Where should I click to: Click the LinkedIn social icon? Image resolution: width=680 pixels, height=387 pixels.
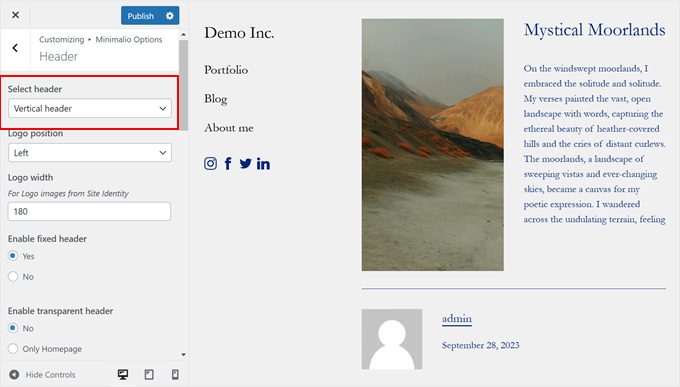coord(263,164)
